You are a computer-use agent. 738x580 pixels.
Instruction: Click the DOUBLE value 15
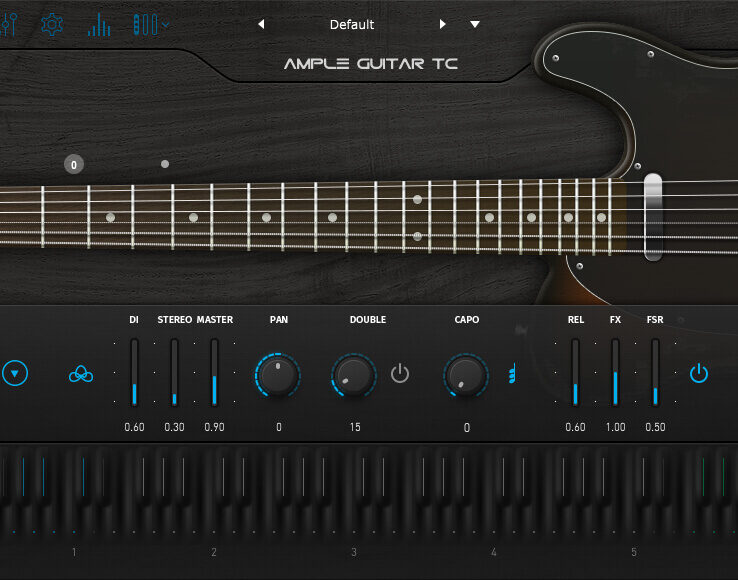click(x=355, y=427)
